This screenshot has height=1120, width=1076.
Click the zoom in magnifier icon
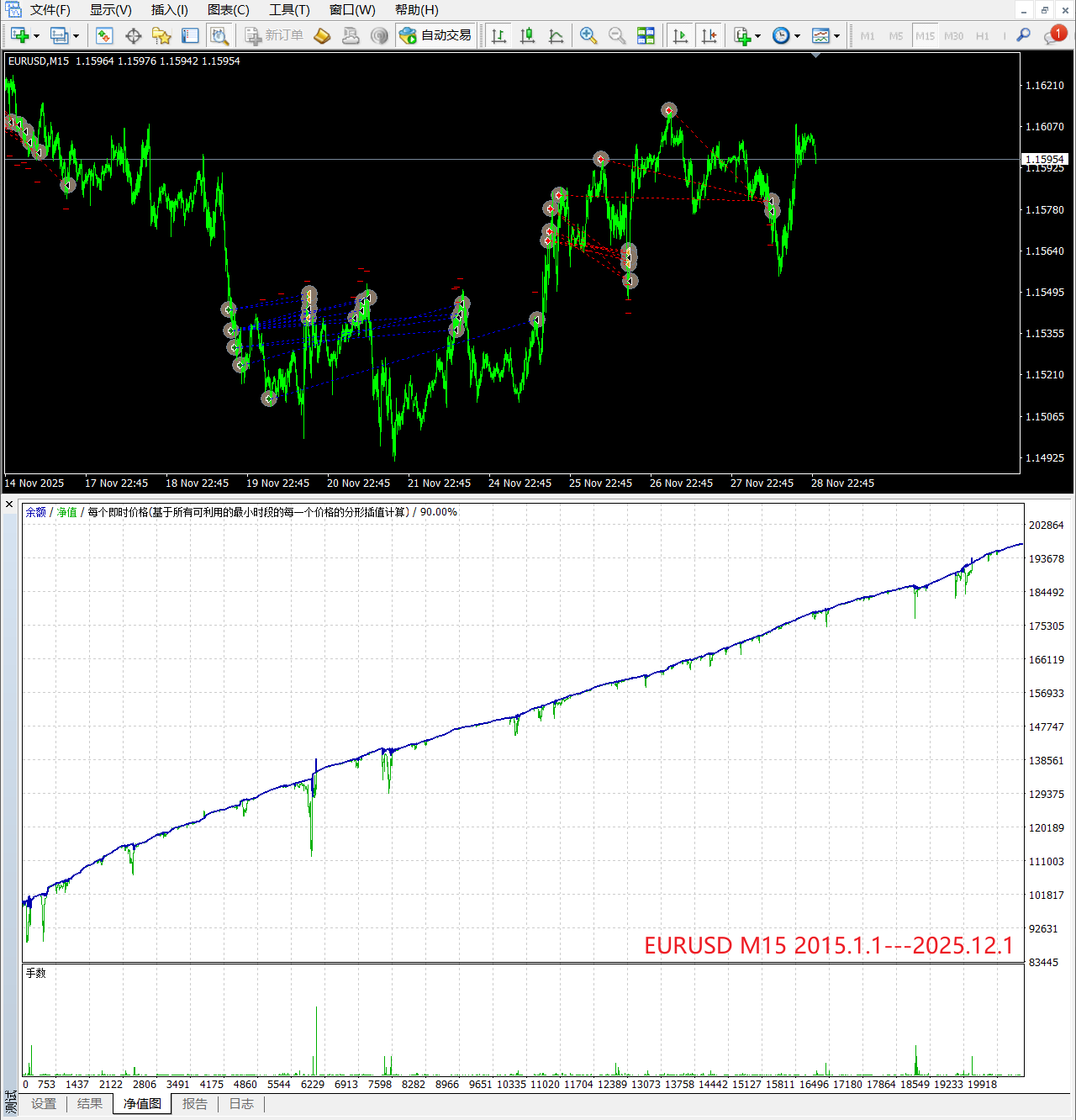point(588,35)
